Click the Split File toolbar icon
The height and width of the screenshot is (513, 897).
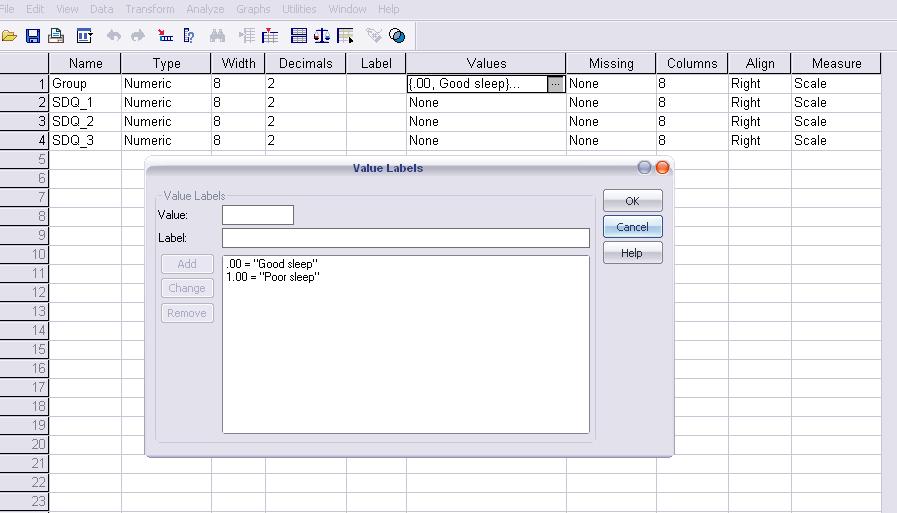coord(298,36)
